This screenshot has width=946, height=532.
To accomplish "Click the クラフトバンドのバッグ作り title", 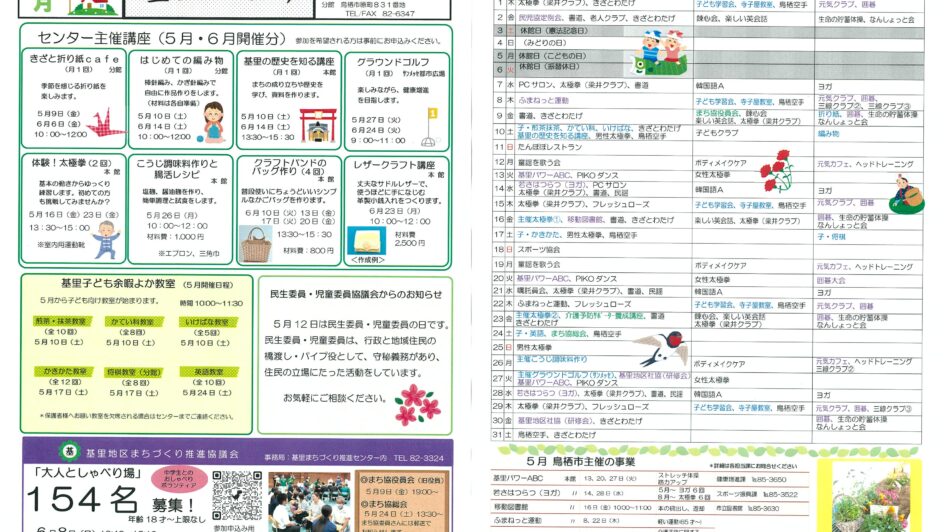I will pos(290,167).
